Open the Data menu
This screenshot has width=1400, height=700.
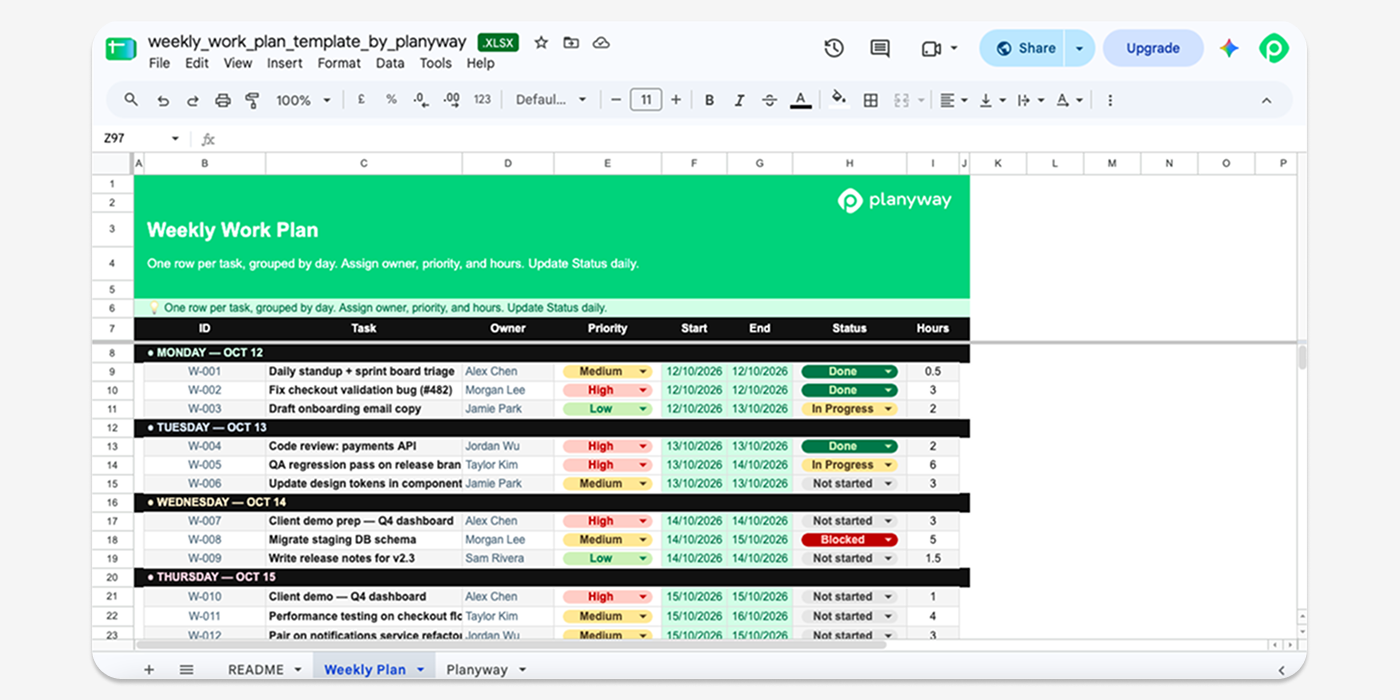coord(390,63)
